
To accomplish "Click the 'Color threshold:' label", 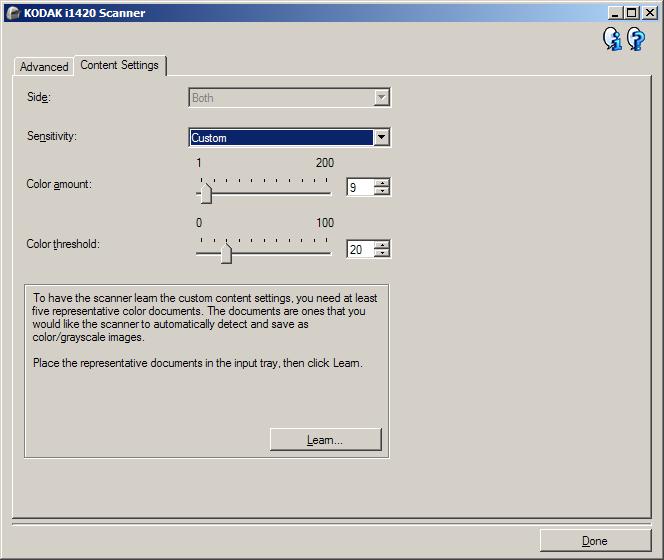I will click(63, 244).
